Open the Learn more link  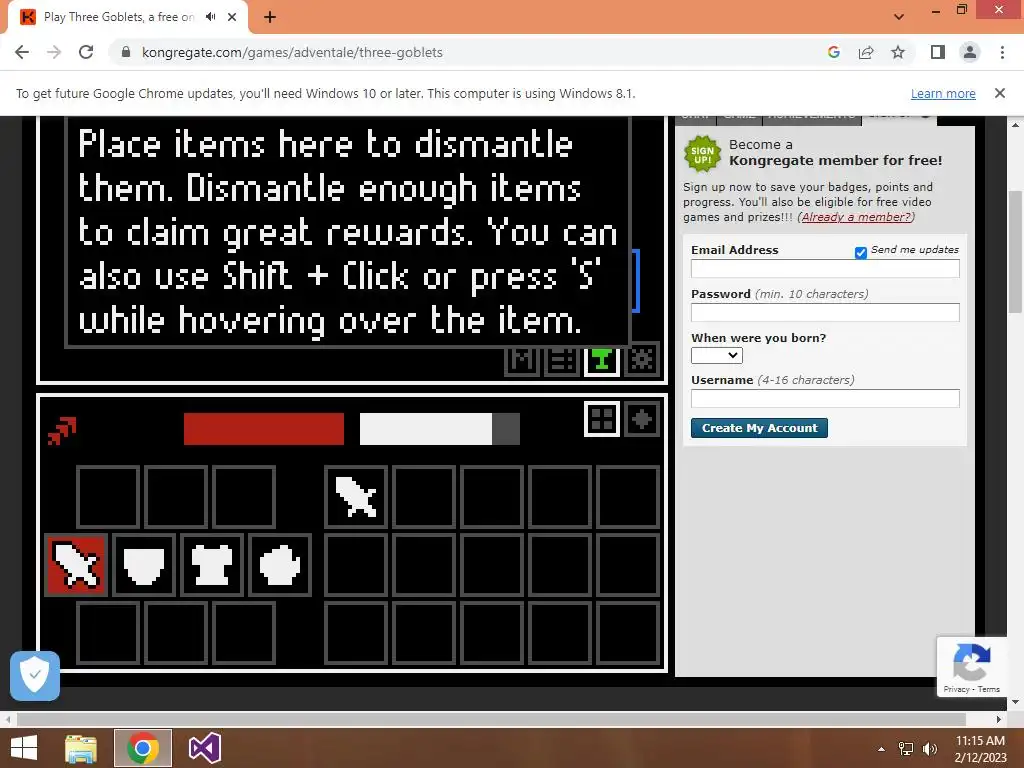[x=943, y=93]
